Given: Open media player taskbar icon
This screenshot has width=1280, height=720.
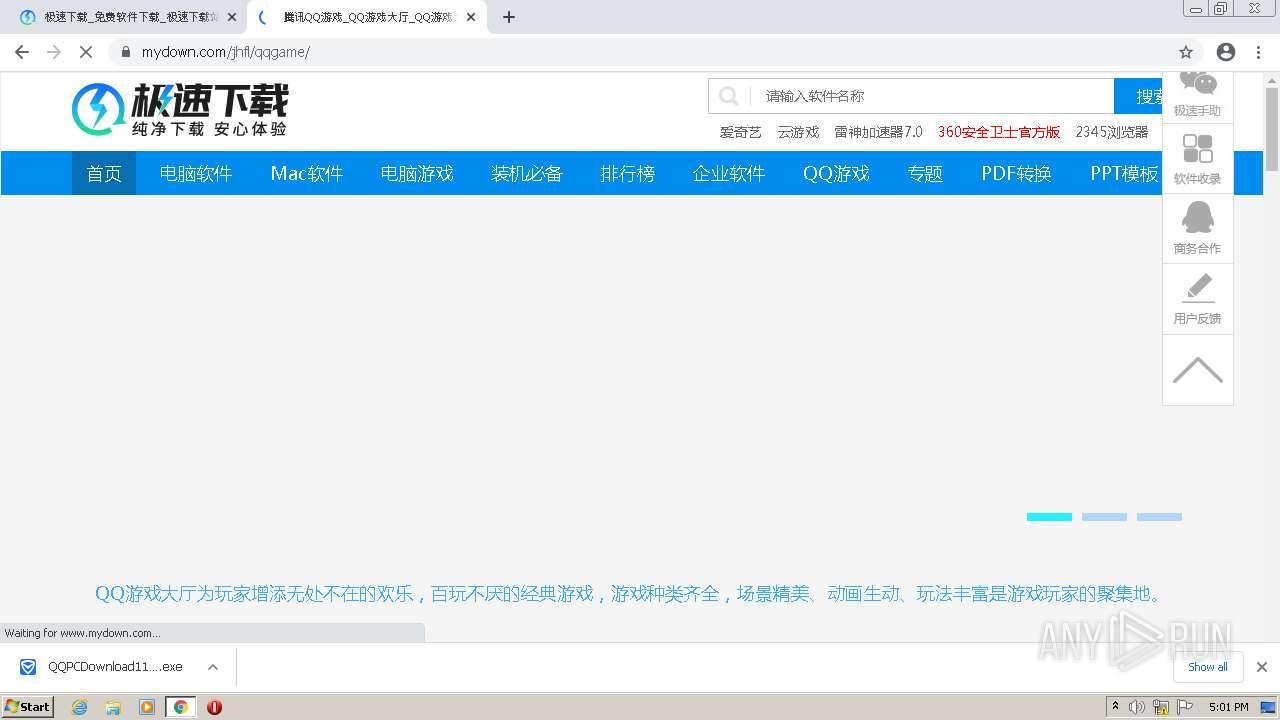Looking at the screenshot, I should tap(147, 707).
